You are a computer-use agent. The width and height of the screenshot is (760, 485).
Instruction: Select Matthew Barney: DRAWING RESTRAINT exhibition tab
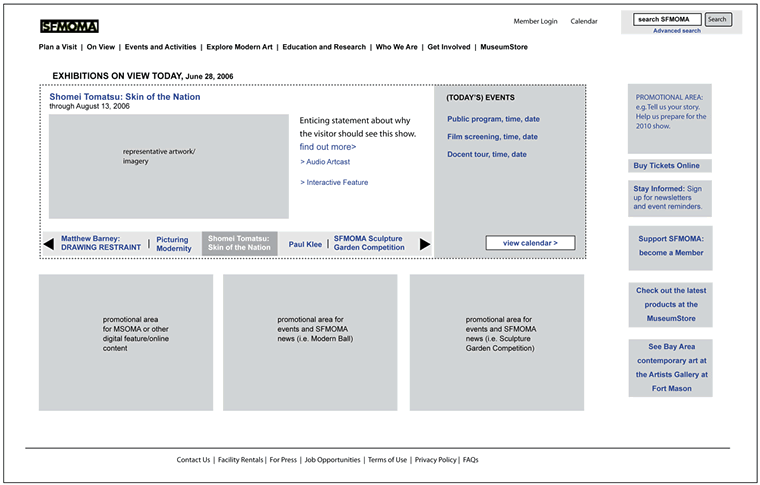pos(101,243)
